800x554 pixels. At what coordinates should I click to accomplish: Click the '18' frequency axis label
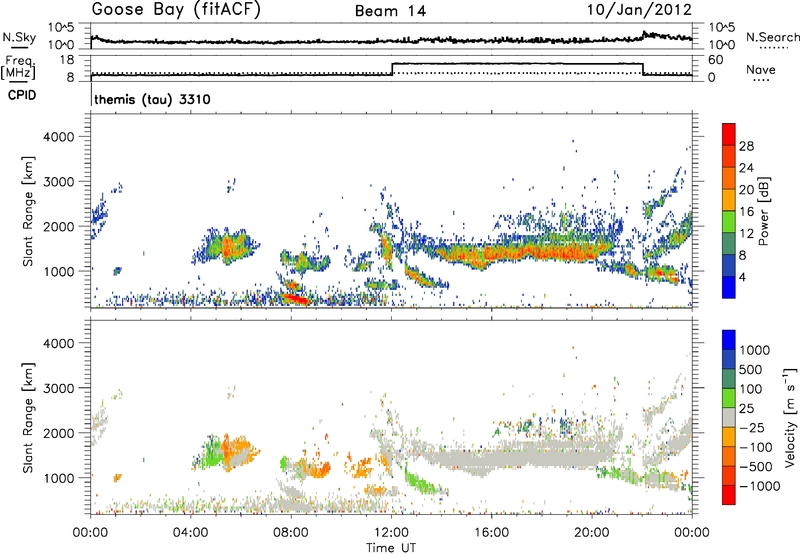(67, 60)
